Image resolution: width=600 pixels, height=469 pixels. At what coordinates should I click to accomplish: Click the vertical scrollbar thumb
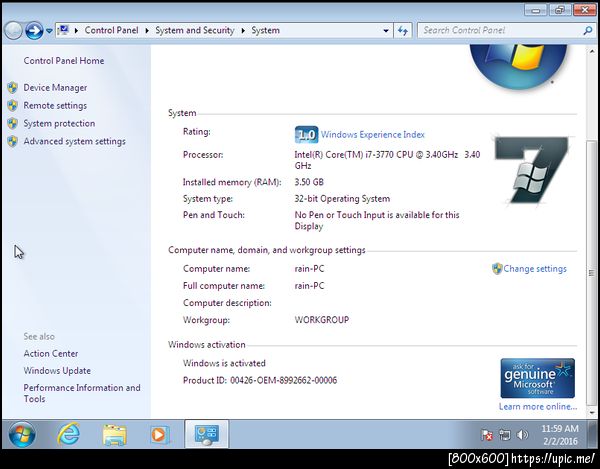point(591,272)
